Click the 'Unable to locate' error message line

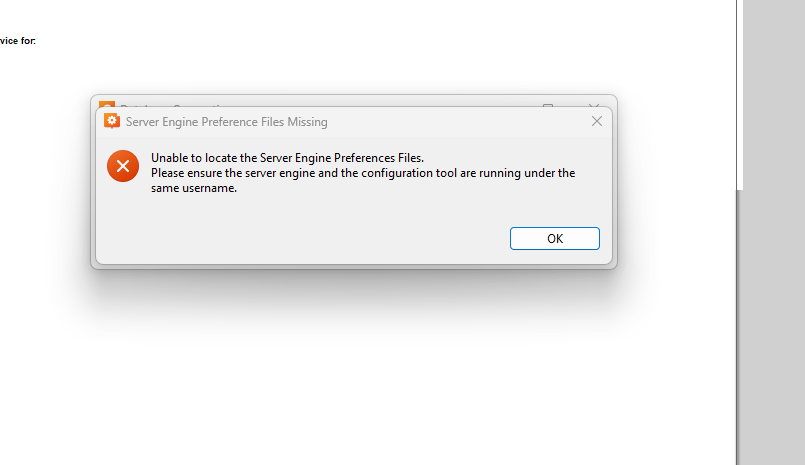288,158
